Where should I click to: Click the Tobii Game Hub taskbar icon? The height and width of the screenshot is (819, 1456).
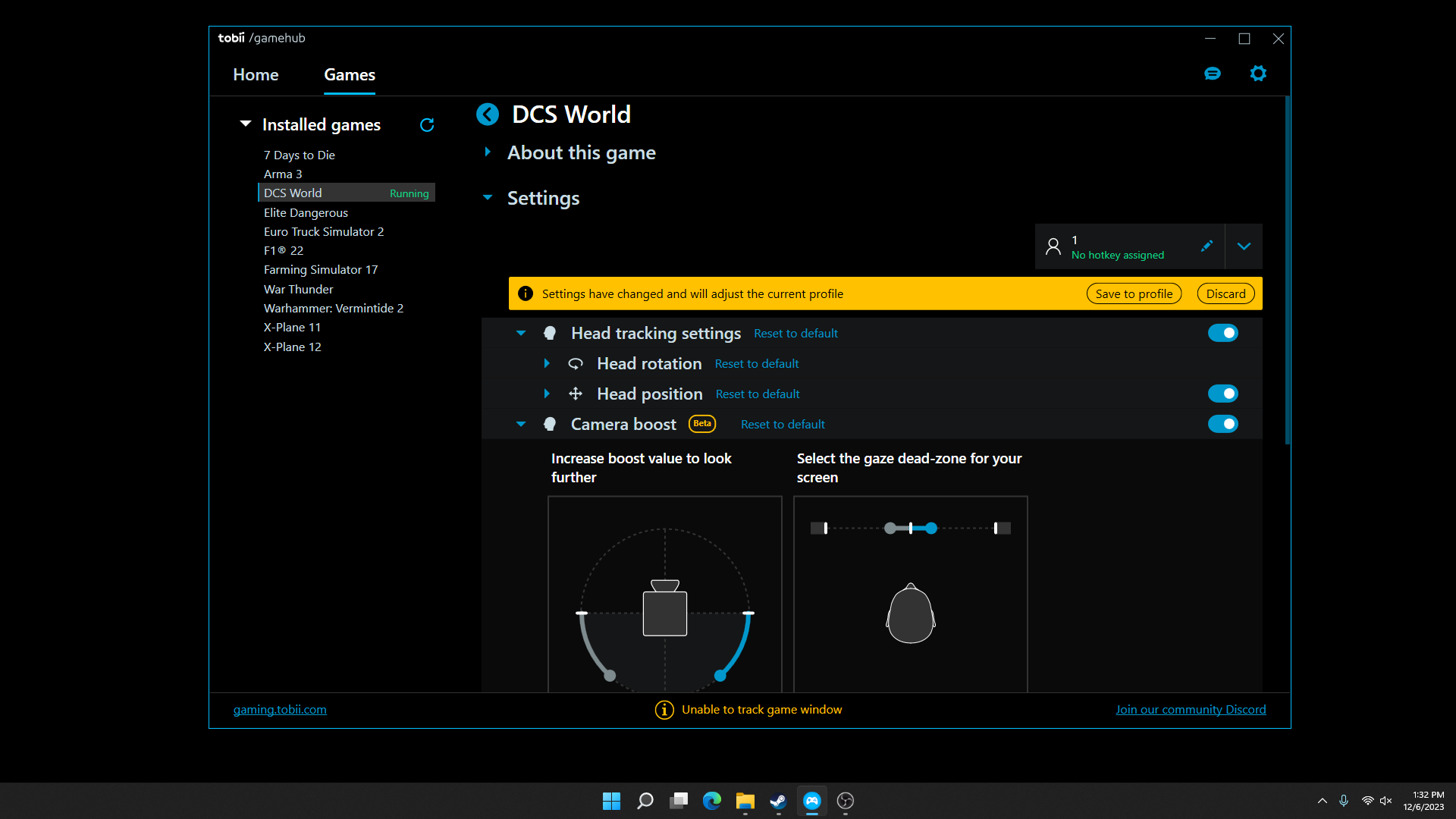pos(812,801)
